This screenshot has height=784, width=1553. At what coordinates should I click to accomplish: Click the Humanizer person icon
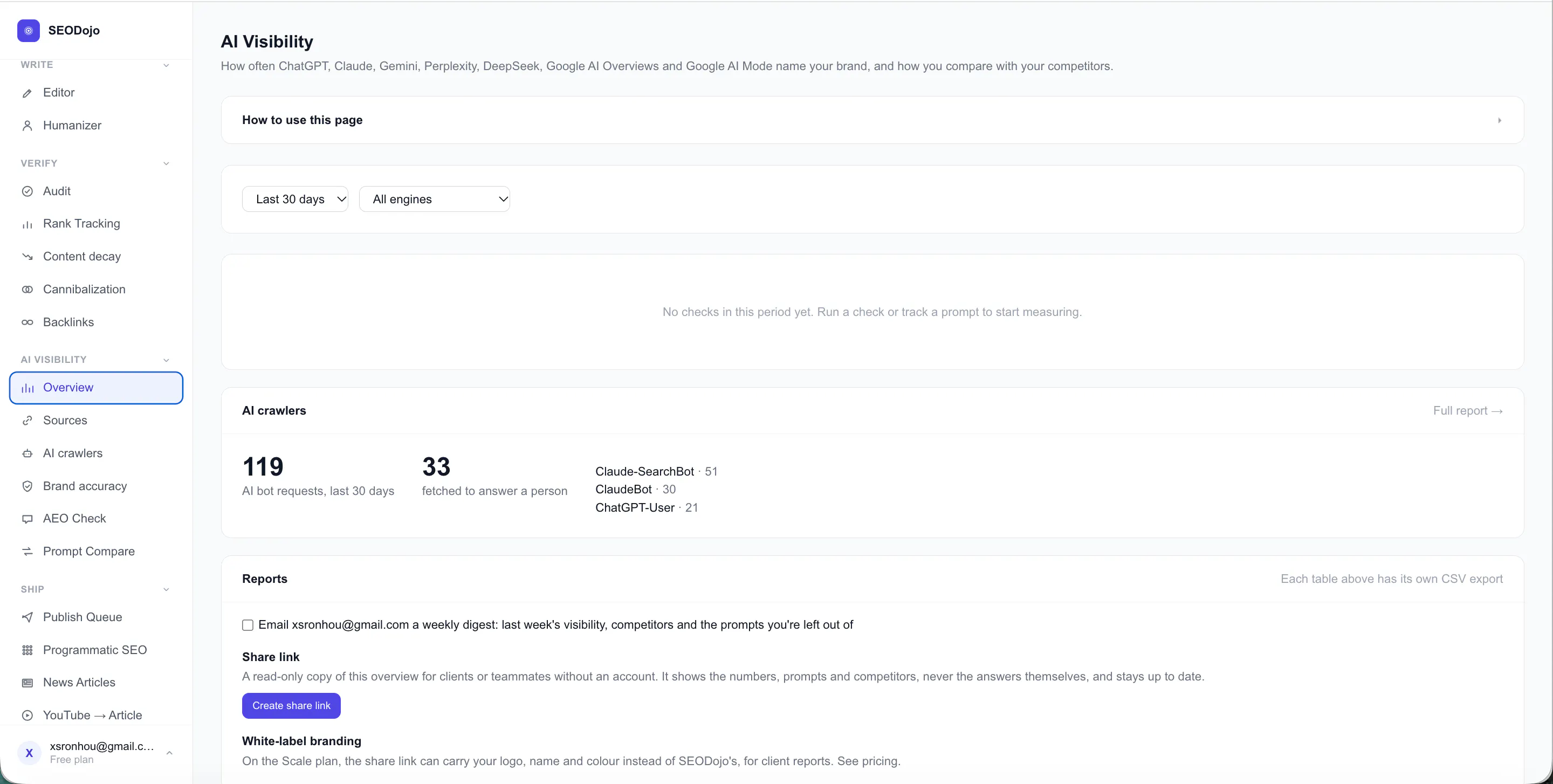point(27,125)
